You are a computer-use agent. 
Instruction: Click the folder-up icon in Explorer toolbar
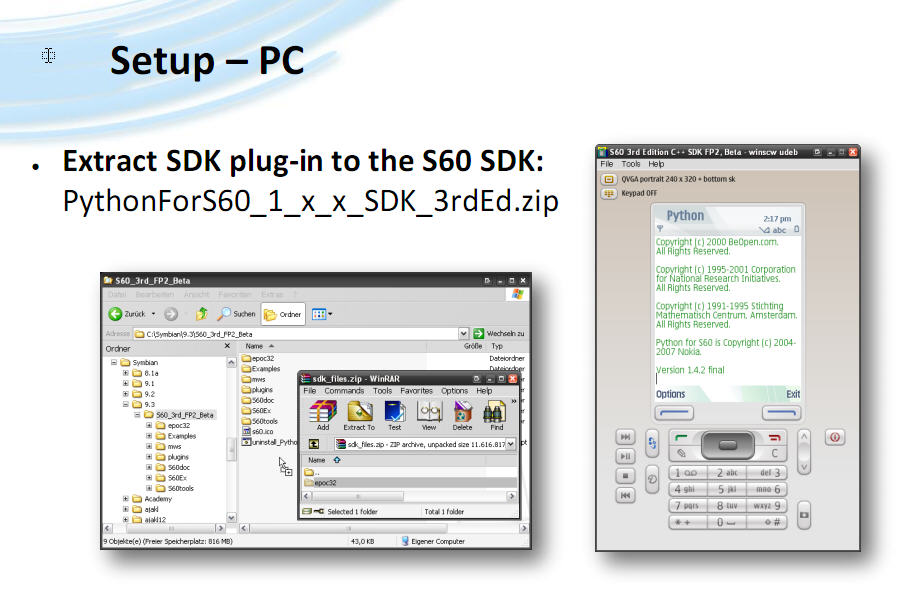click(201, 314)
